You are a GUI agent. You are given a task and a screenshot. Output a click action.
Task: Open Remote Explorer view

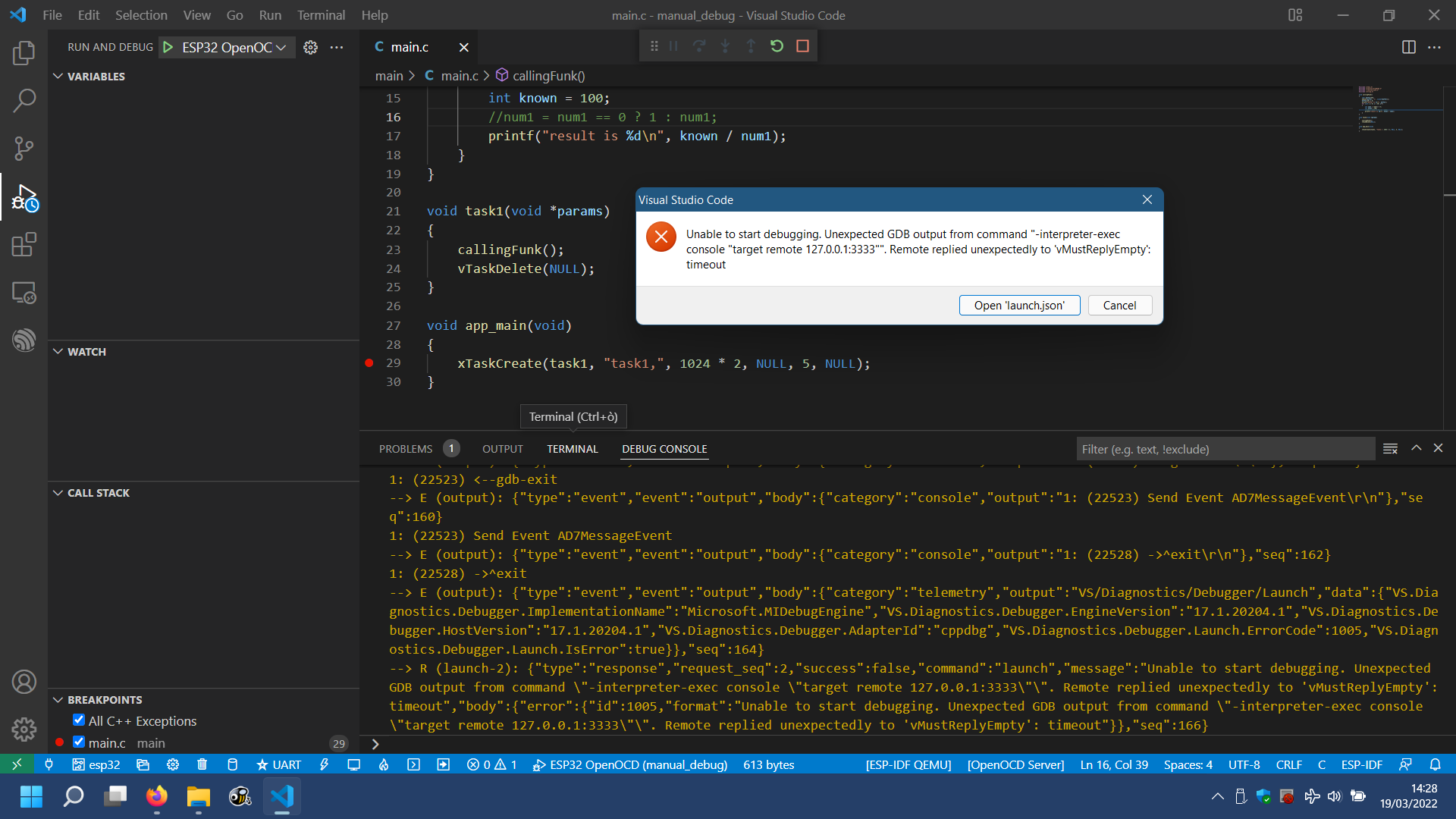click(x=24, y=293)
